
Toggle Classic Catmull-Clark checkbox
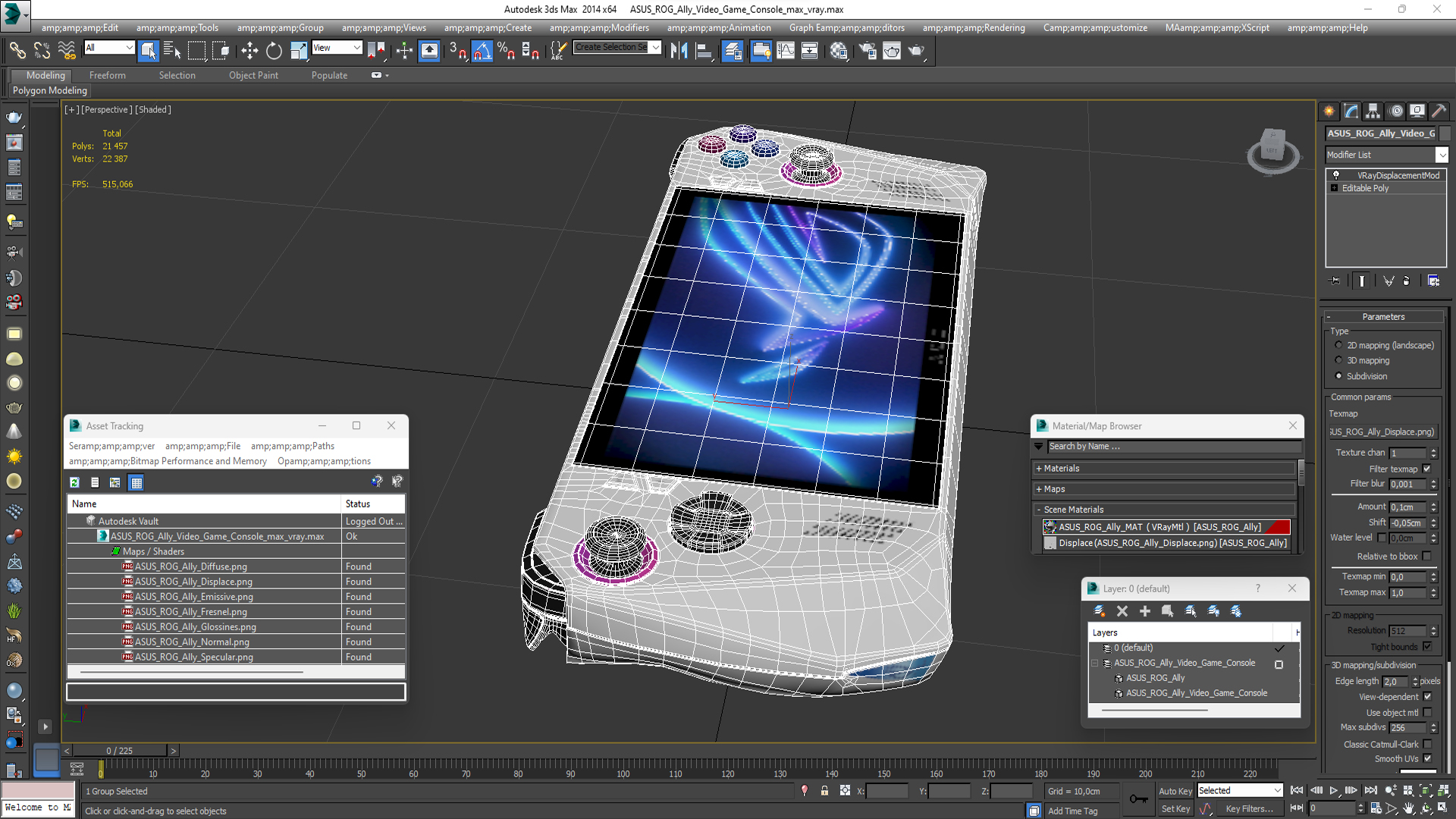coord(1427,745)
